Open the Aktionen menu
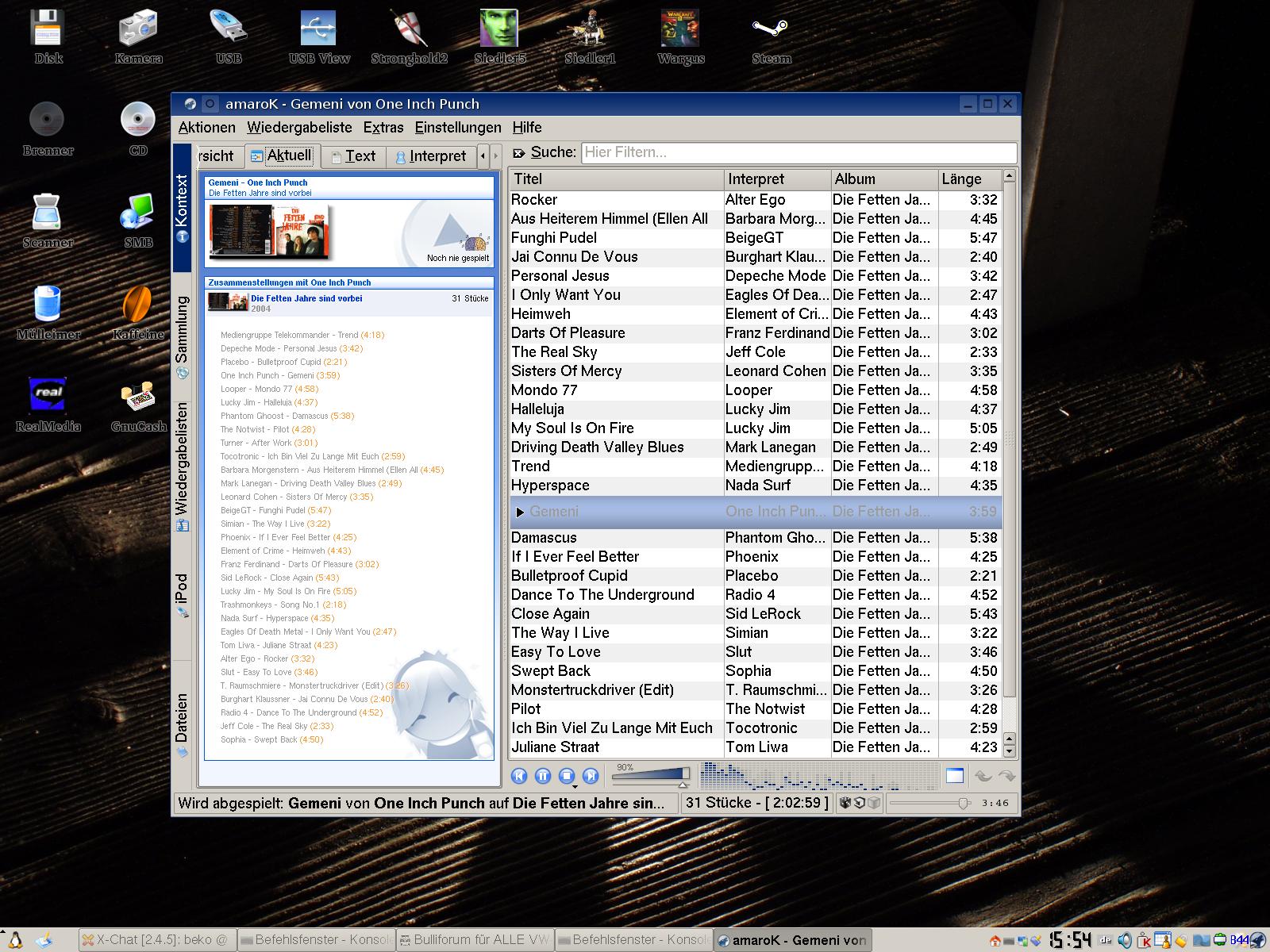This screenshot has width=1270, height=952. point(206,127)
